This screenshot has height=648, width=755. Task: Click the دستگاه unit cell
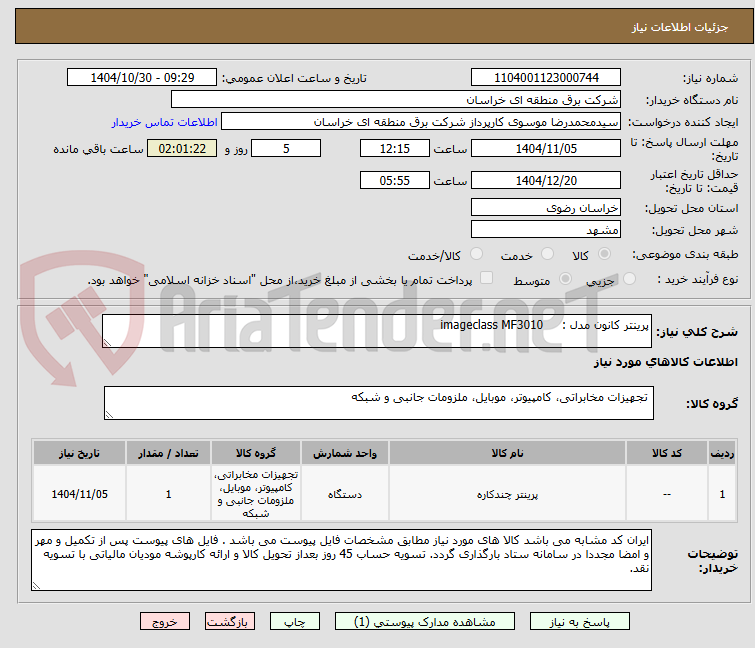pyautogui.click(x=345, y=494)
